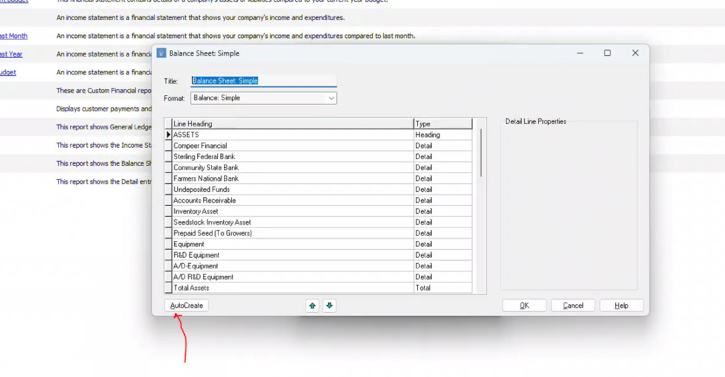Click the Line Heading column header
The width and height of the screenshot is (725, 377).
pyautogui.click(x=293, y=124)
